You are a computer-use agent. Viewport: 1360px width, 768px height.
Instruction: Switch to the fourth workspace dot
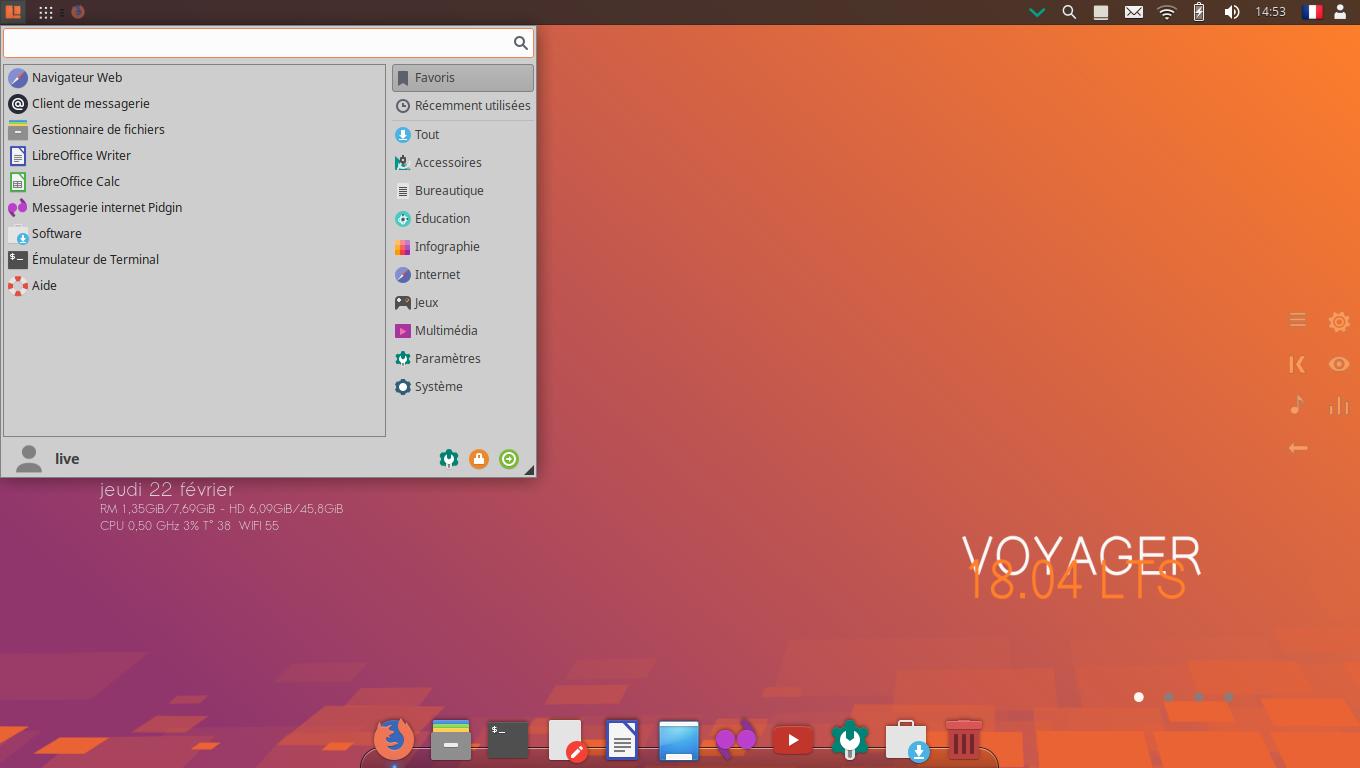coord(1228,697)
